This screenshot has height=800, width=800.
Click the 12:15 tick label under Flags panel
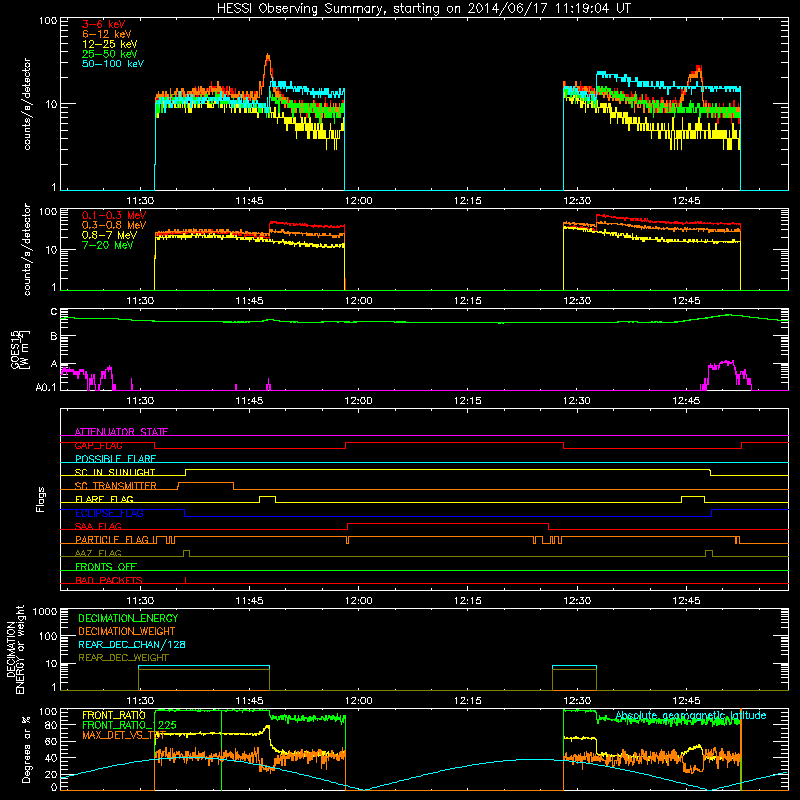(467, 601)
